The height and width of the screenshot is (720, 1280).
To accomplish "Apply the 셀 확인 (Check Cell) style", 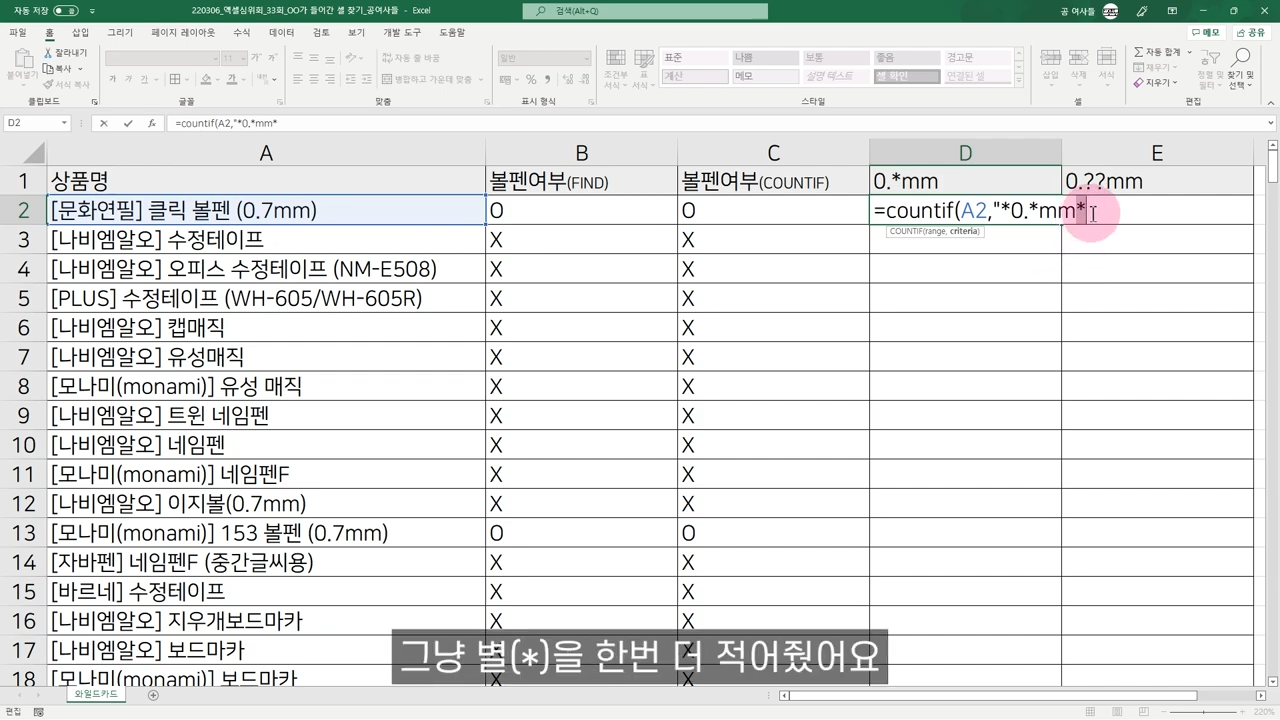I will tap(907, 76).
